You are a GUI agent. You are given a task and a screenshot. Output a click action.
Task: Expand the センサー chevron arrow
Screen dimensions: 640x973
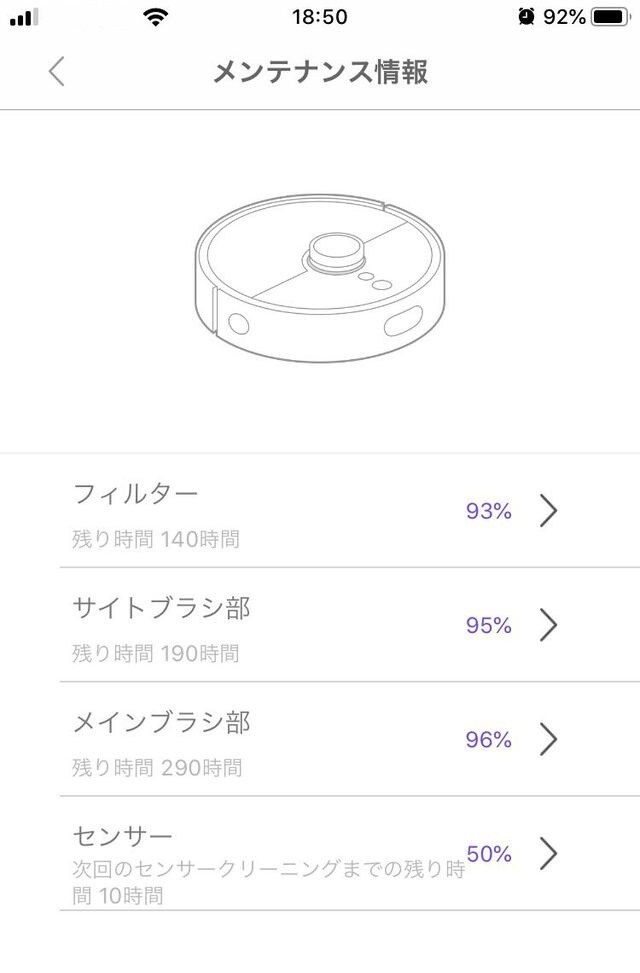pyautogui.click(x=547, y=854)
